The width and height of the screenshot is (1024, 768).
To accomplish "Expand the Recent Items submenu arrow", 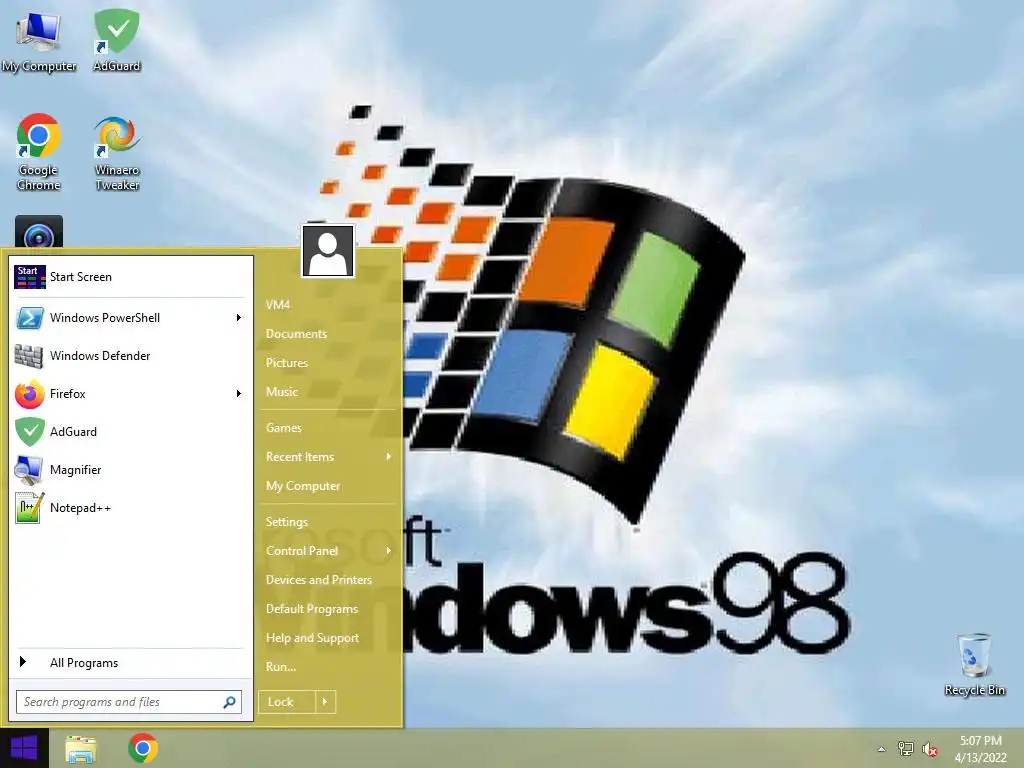I will [389, 456].
